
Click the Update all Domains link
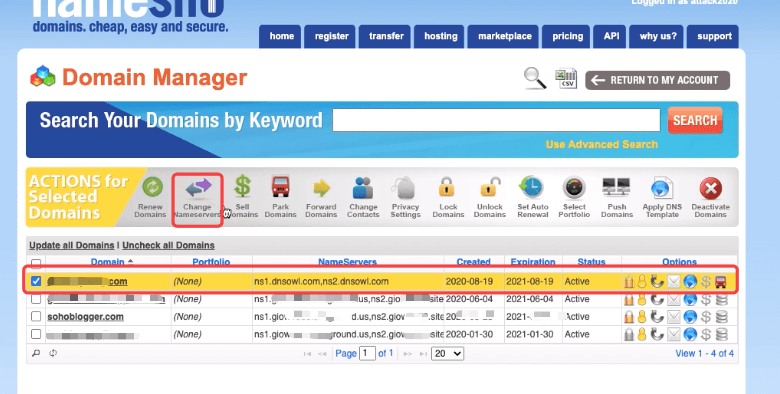pyautogui.click(x=72, y=245)
